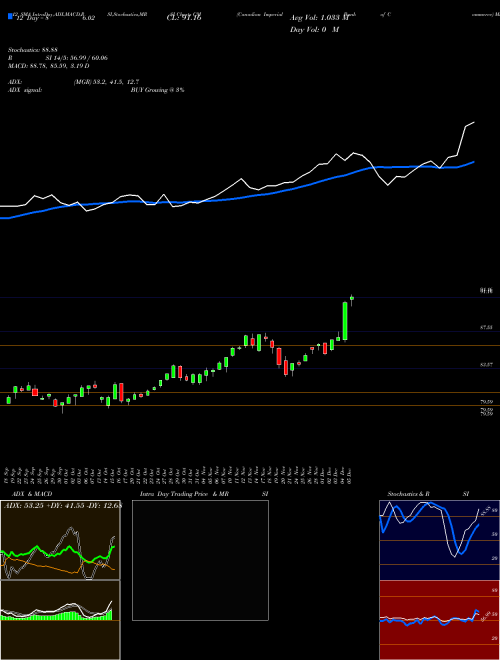Viewport: 500px width, 660px height.
Task: Open the ADX indicator chart panel
Action: (x=60, y=540)
